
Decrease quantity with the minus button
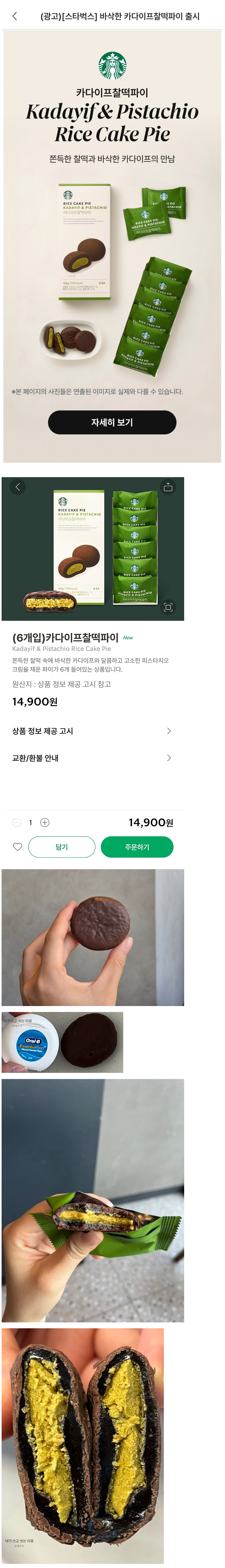click(16, 822)
